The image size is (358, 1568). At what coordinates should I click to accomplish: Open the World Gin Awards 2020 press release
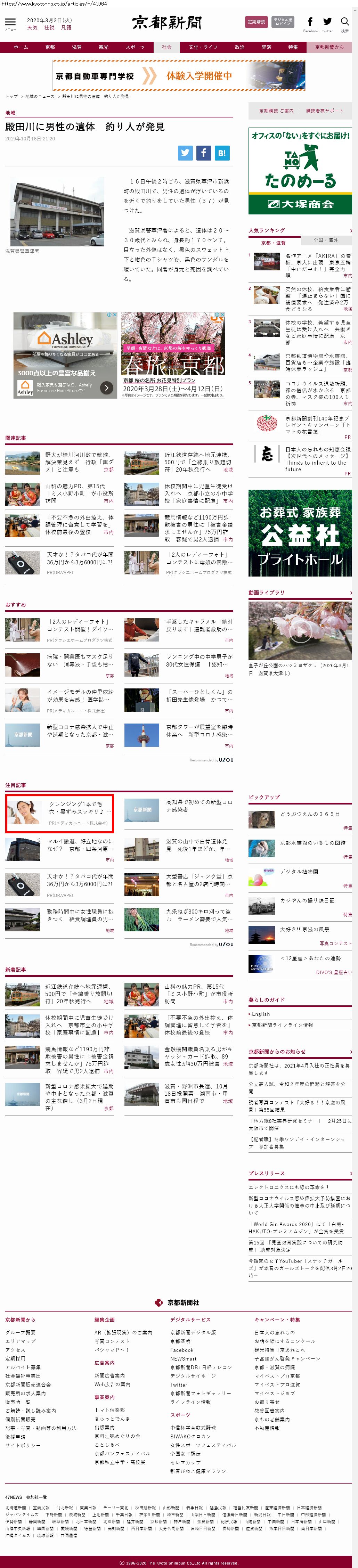click(296, 1228)
